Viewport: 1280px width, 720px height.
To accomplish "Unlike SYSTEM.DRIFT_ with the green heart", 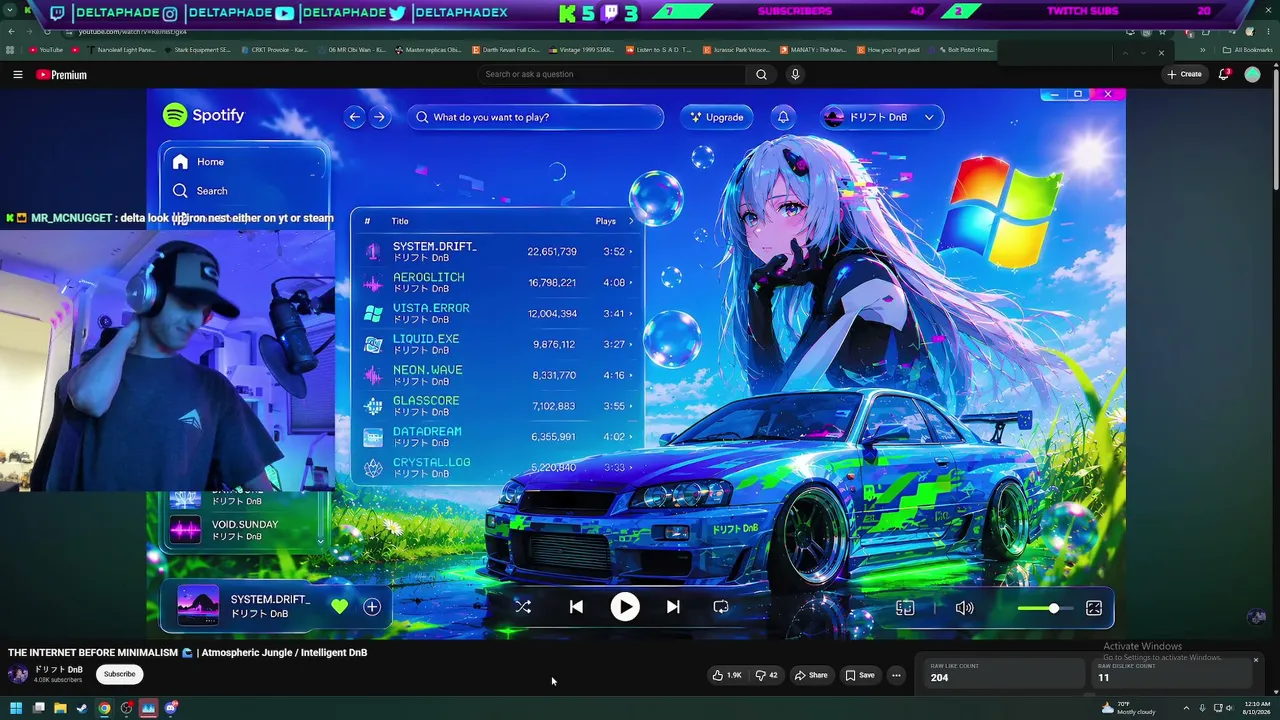I will (x=340, y=607).
